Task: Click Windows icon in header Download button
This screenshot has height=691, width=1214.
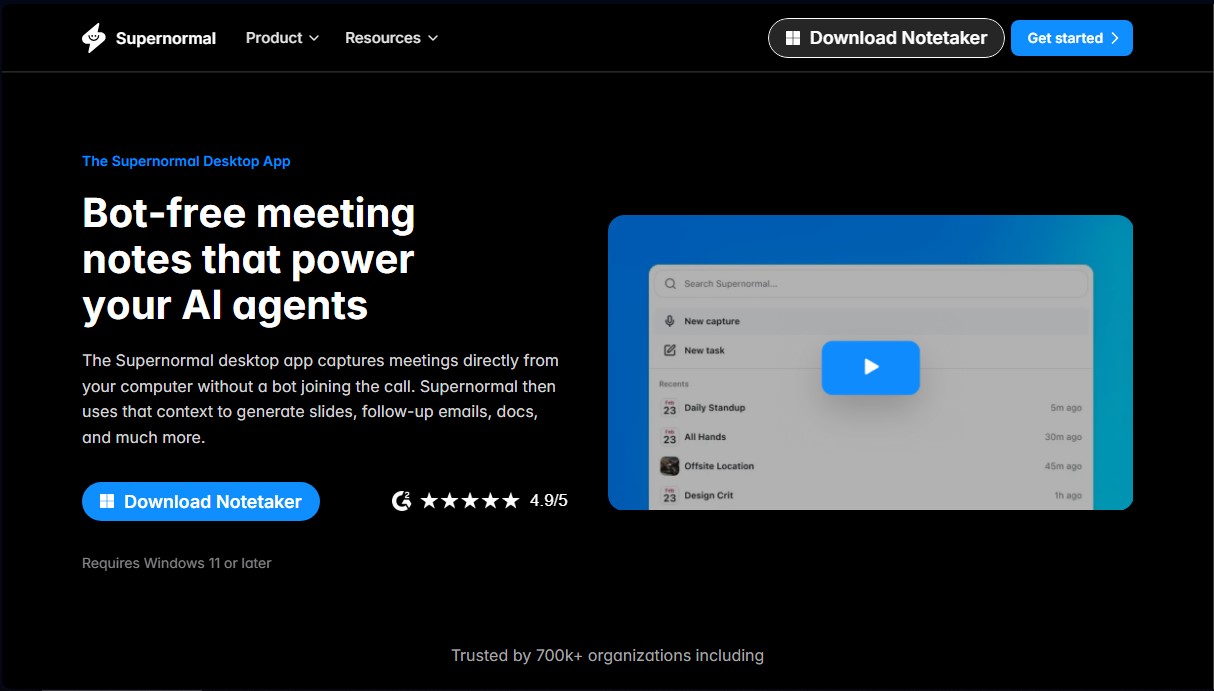Action: coord(793,38)
